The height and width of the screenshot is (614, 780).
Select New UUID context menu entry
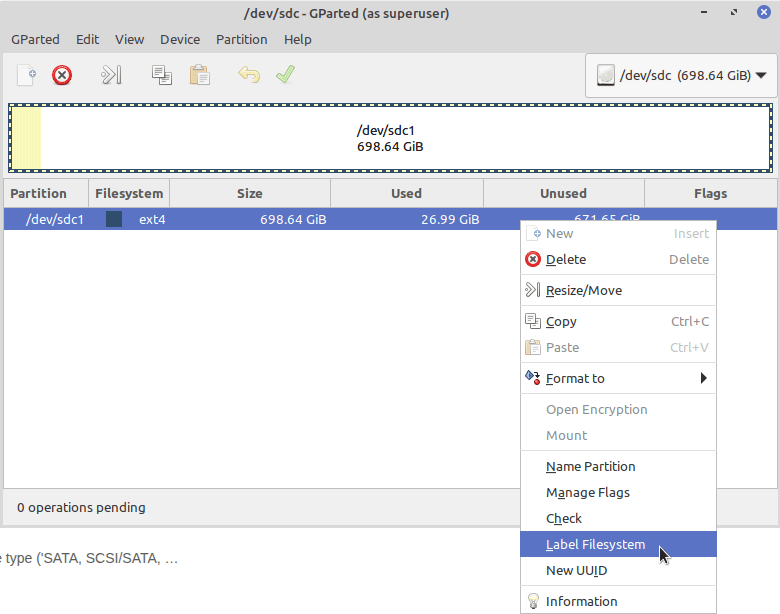tap(576, 570)
